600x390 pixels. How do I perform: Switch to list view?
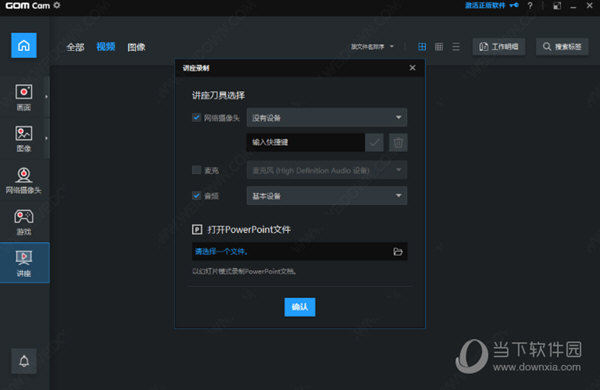pyautogui.click(x=456, y=47)
